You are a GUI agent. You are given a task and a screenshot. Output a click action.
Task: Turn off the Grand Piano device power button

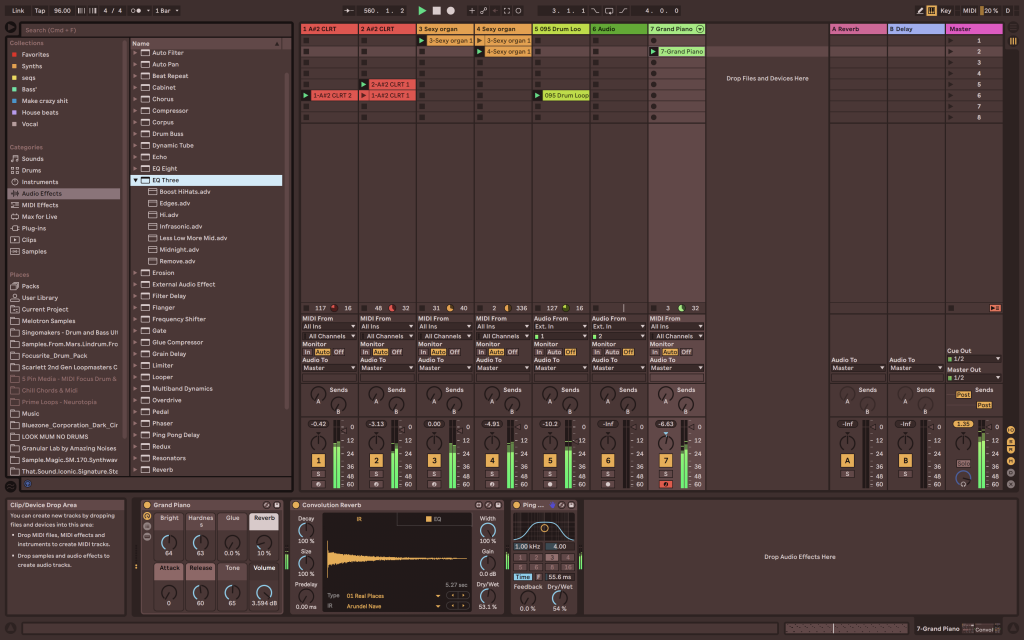click(147, 505)
